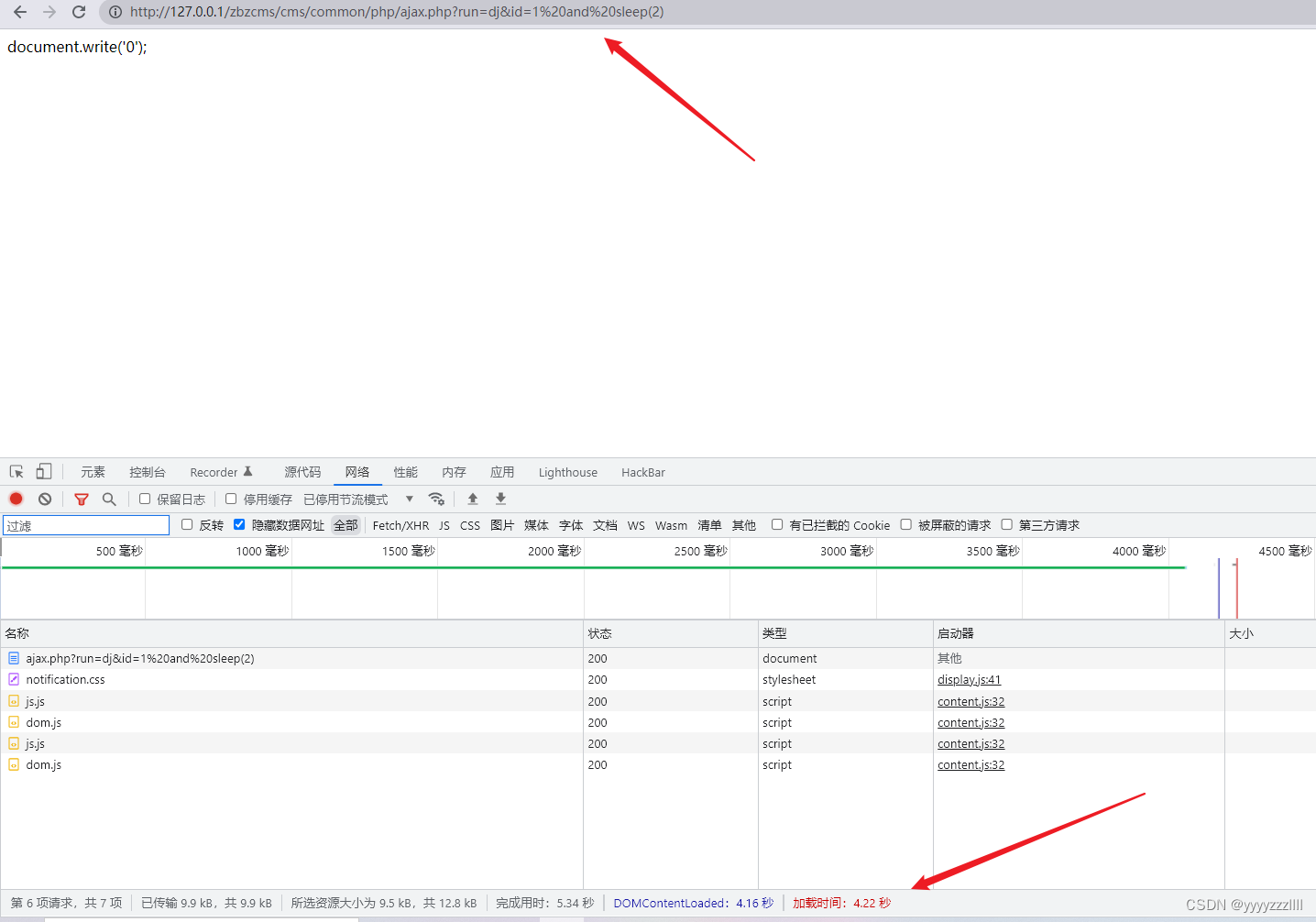Select the notification.css request row
The height and width of the screenshot is (922, 1316).
[x=658, y=679]
